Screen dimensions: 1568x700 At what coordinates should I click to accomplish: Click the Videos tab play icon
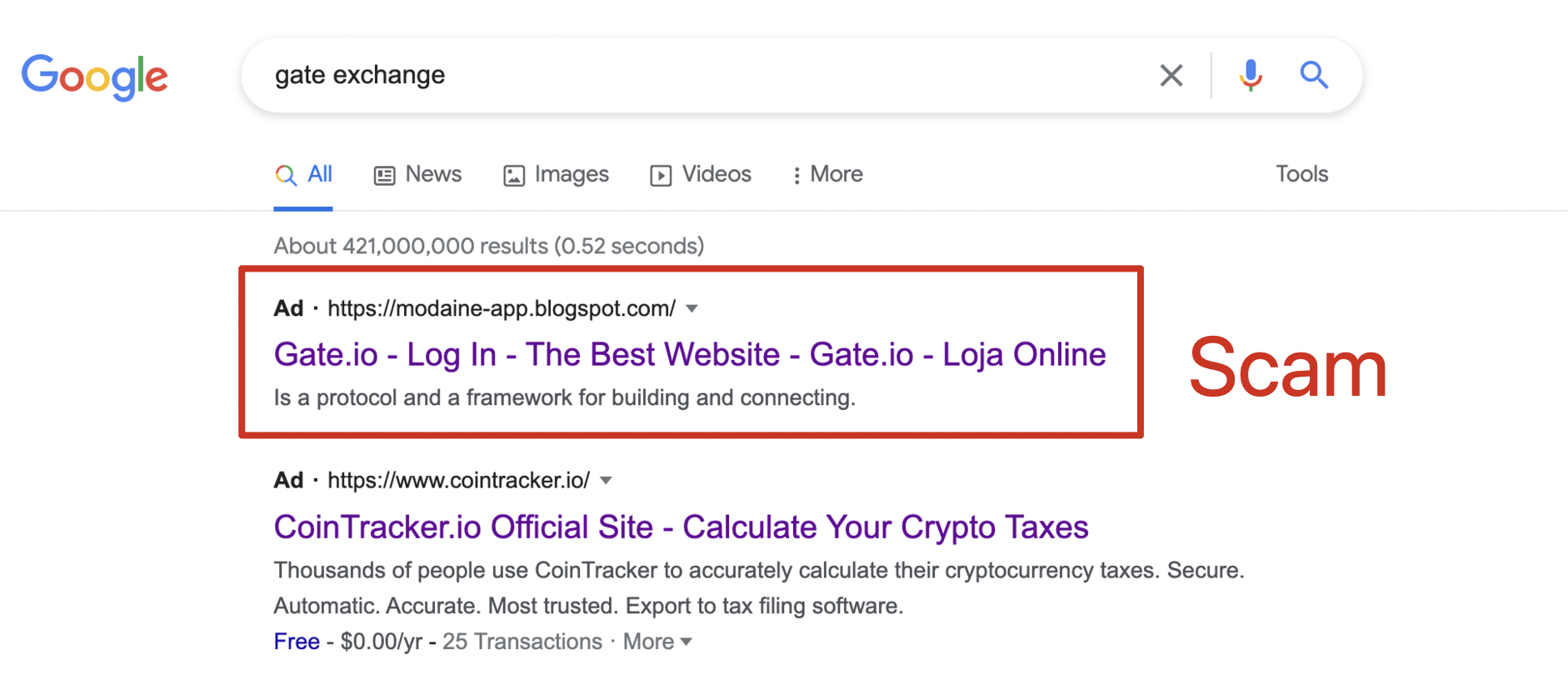661,175
